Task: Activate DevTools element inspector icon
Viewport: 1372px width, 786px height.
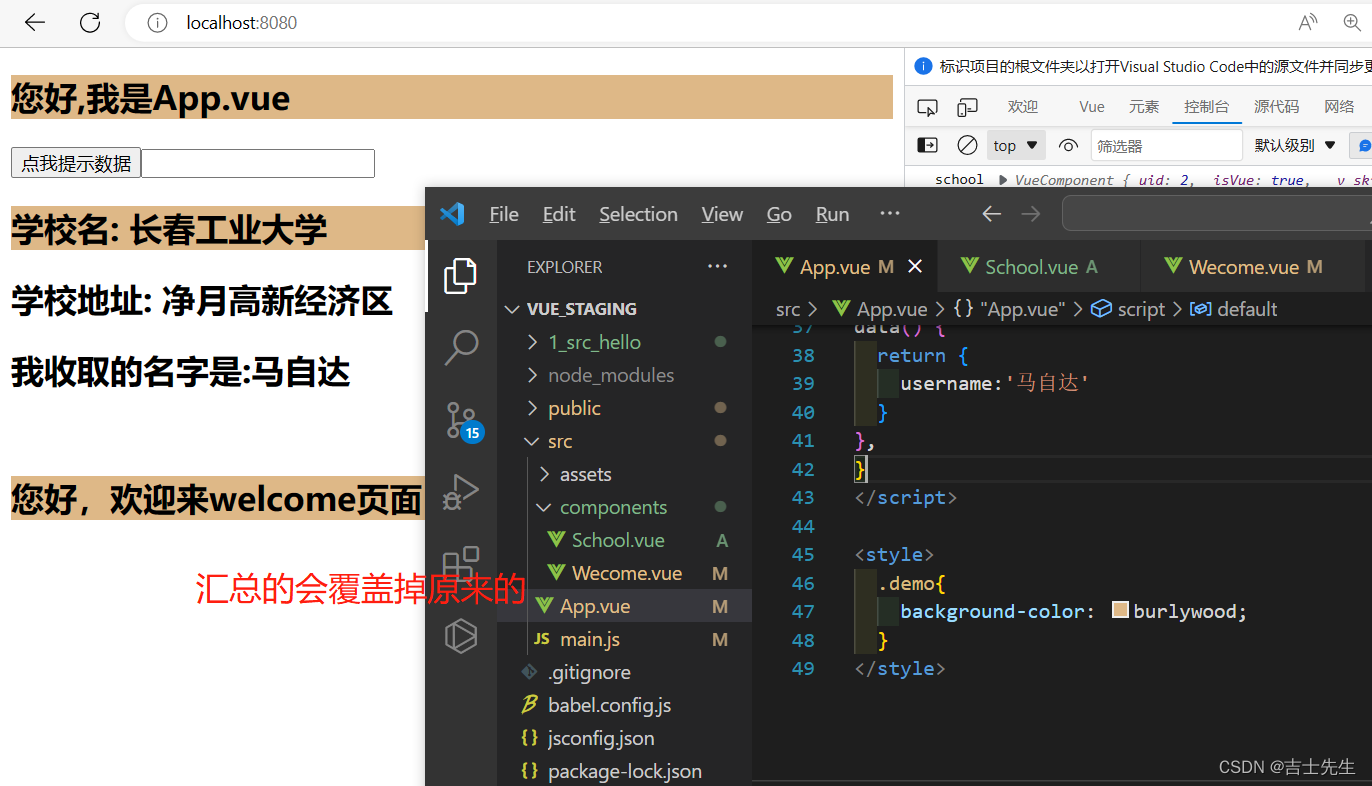Action: click(x=927, y=107)
